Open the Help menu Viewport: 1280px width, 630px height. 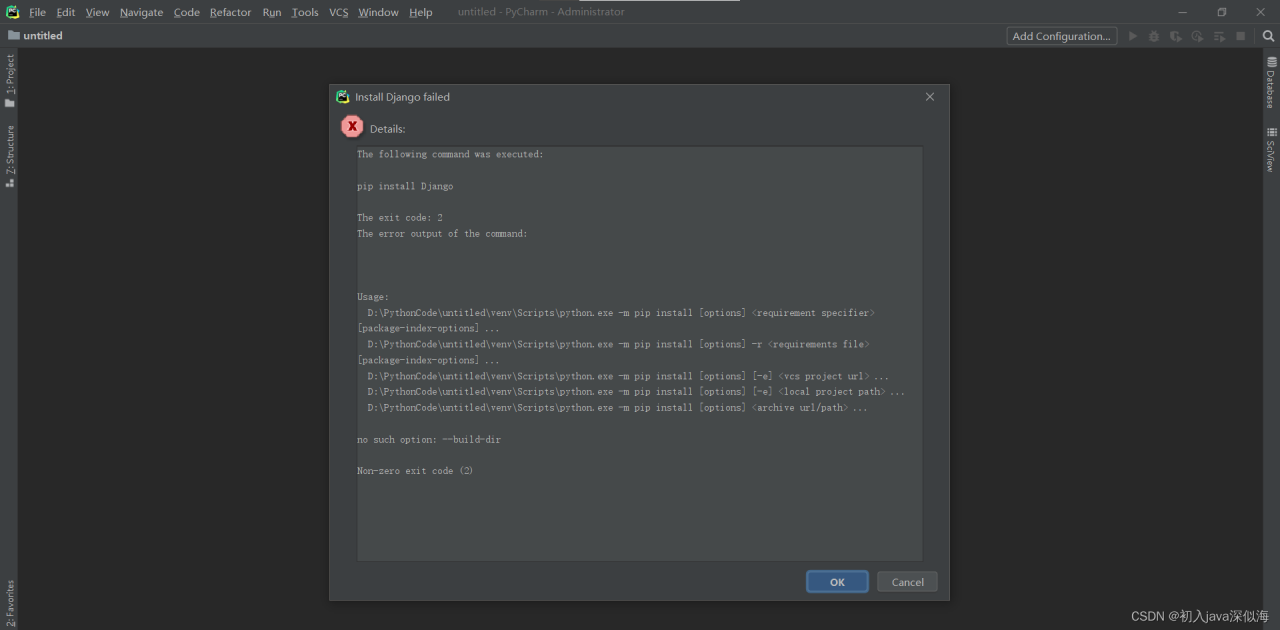point(421,12)
